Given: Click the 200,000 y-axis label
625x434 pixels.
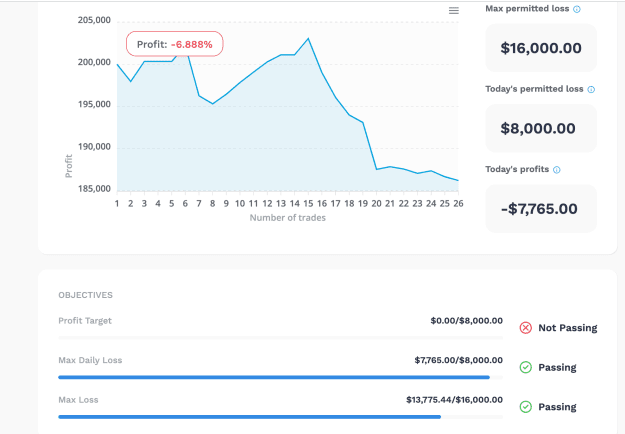Looking at the screenshot, I should click(x=94, y=62).
